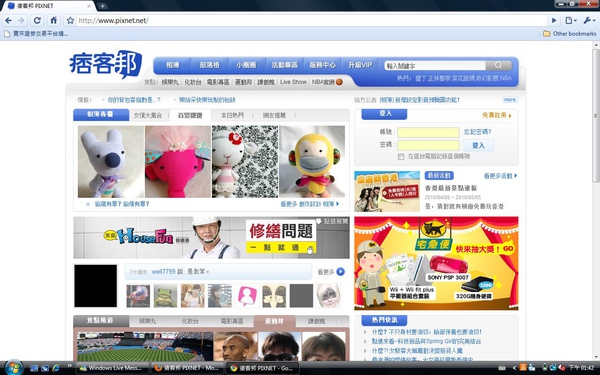Screen dimensions: 600x375
Task: Bookmark this page with the star icon
Action: (x=70, y=20)
